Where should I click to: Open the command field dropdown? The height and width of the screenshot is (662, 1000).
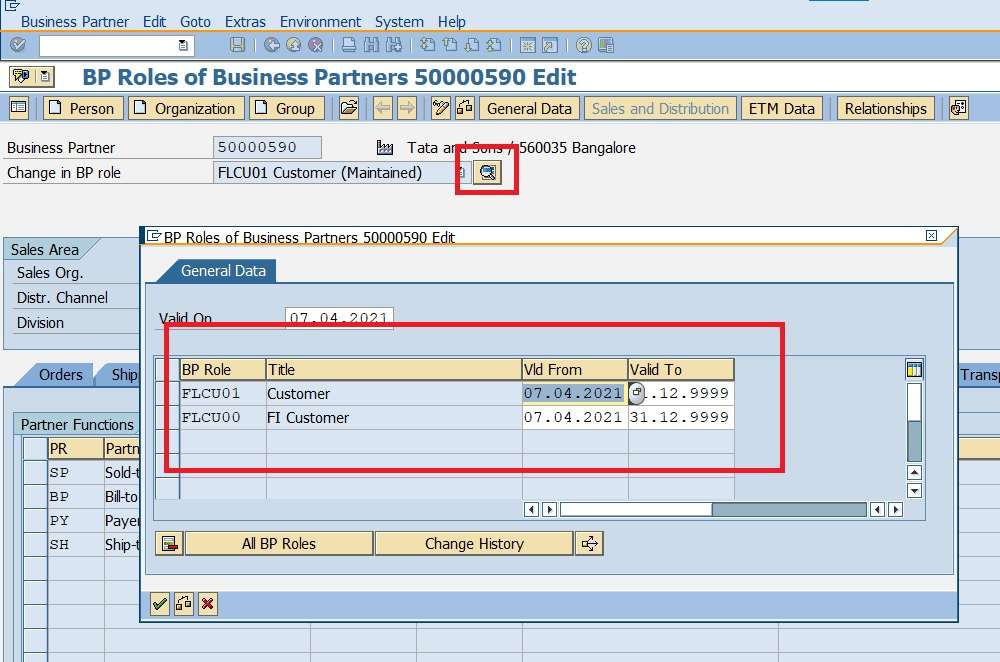tap(181, 45)
